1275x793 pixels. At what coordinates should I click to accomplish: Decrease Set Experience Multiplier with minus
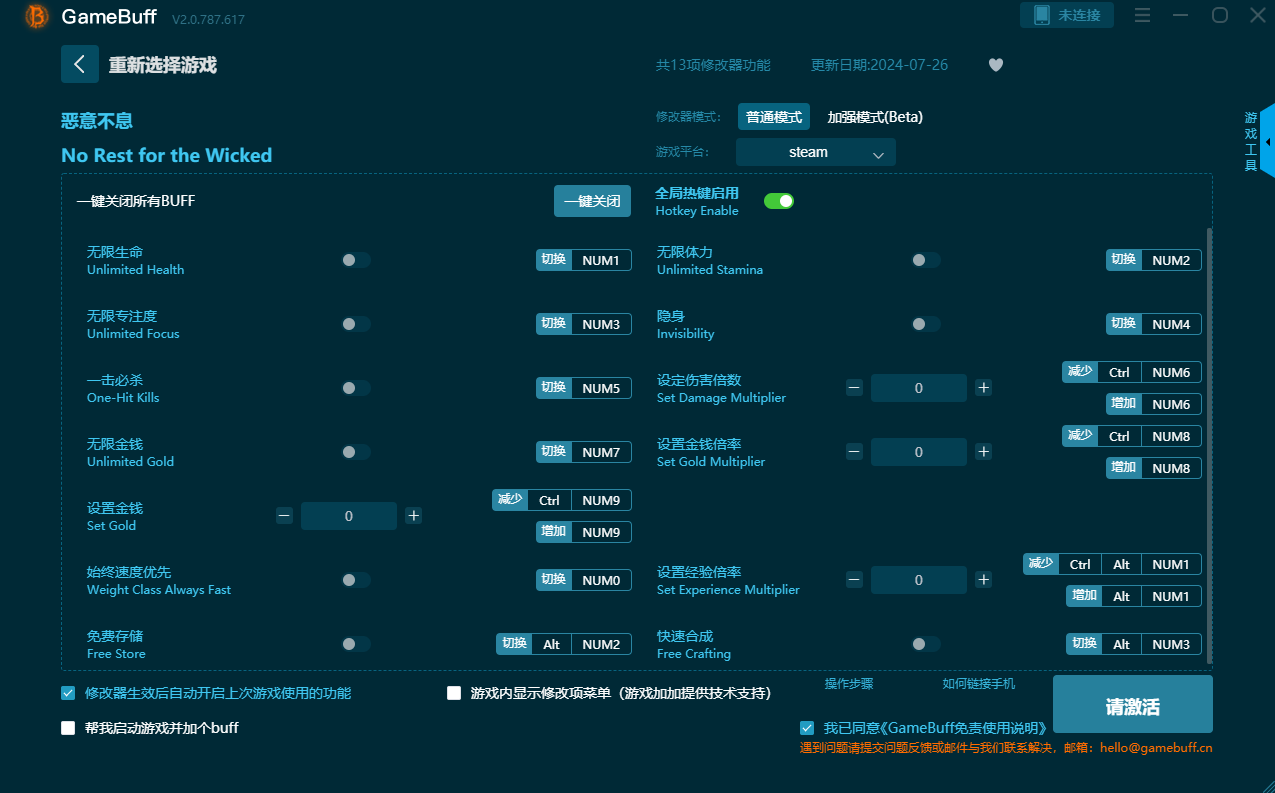point(854,580)
